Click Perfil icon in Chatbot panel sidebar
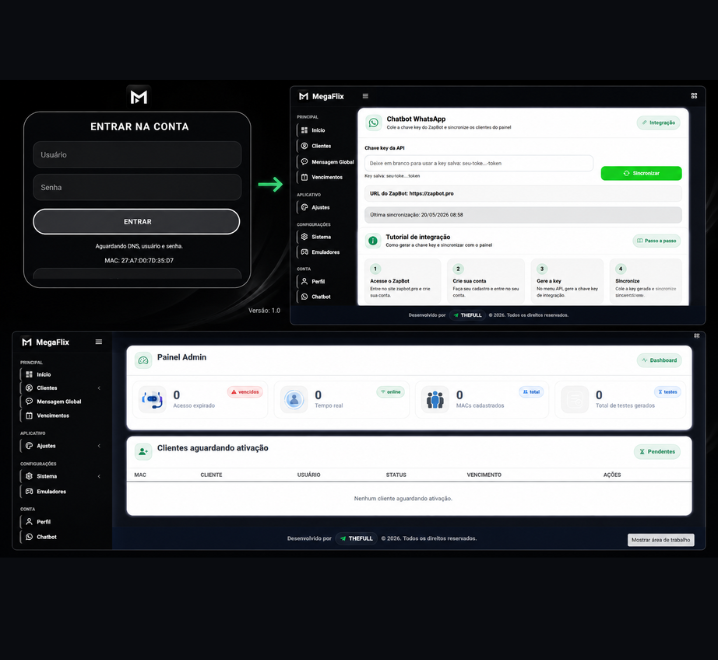Viewport: 718px width, 660px height. [305, 281]
